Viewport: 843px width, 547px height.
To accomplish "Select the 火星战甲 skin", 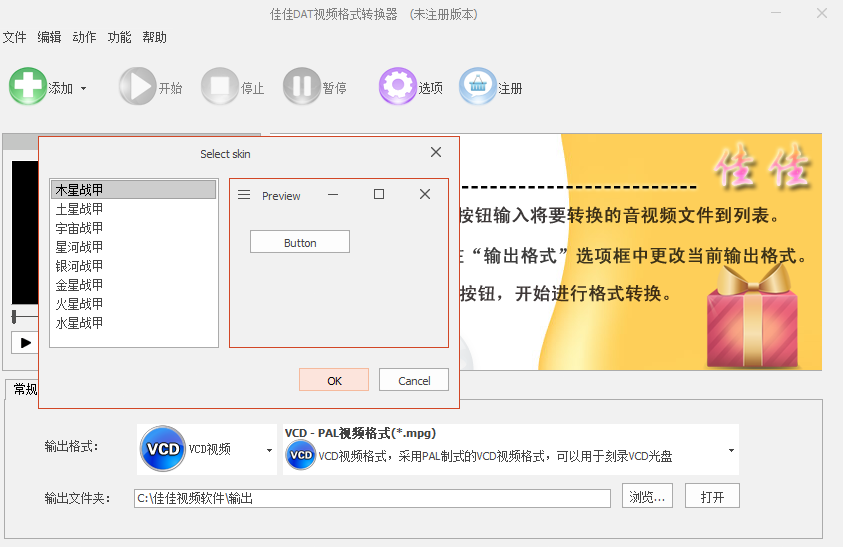I will (x=133, y=304).
